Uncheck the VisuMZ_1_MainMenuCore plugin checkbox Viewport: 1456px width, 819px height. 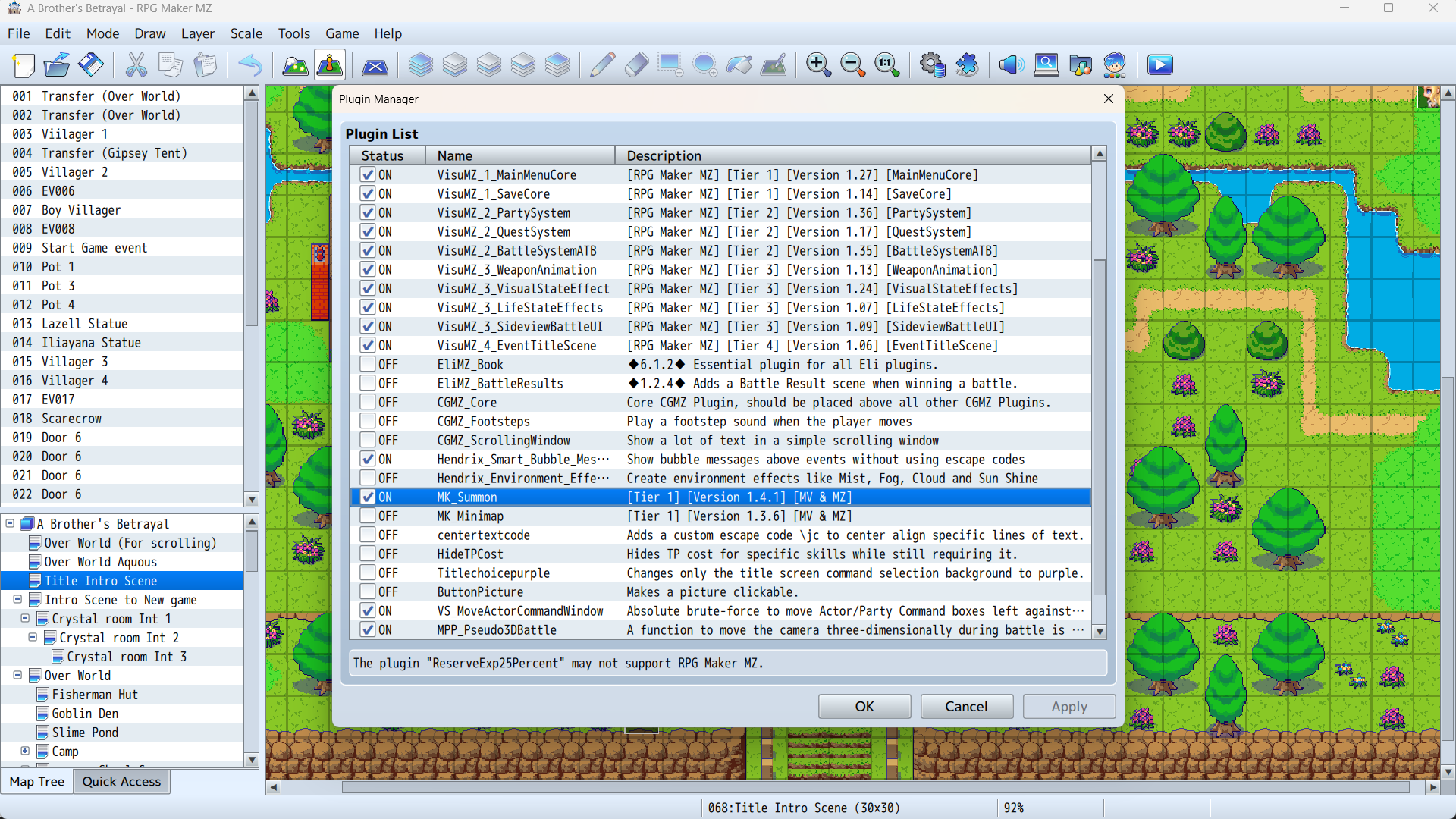(368, 174)
